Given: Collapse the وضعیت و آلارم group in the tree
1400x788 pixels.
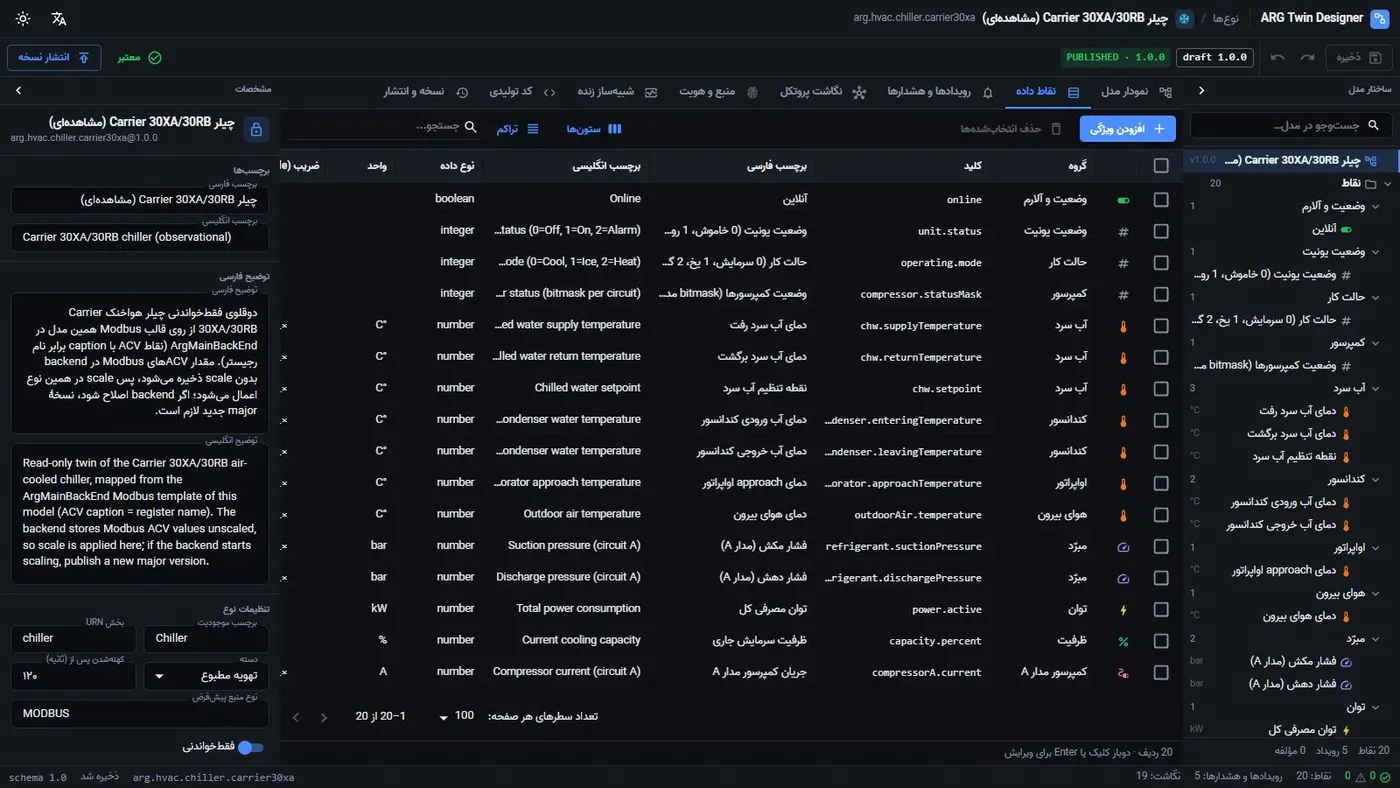Looking at the screenshot, I should (1375, 206).
